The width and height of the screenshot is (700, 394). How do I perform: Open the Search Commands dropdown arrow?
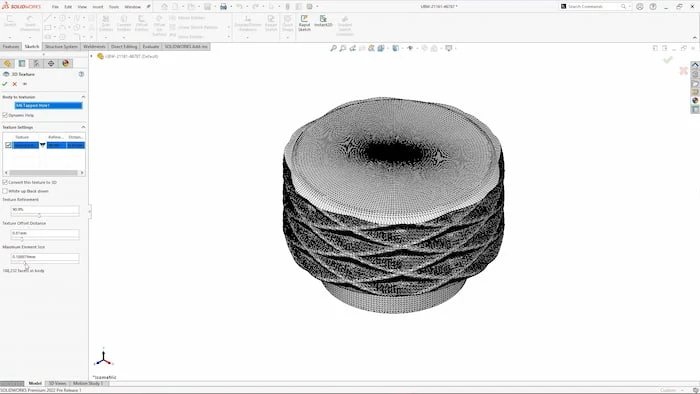[x=629, y=7]
